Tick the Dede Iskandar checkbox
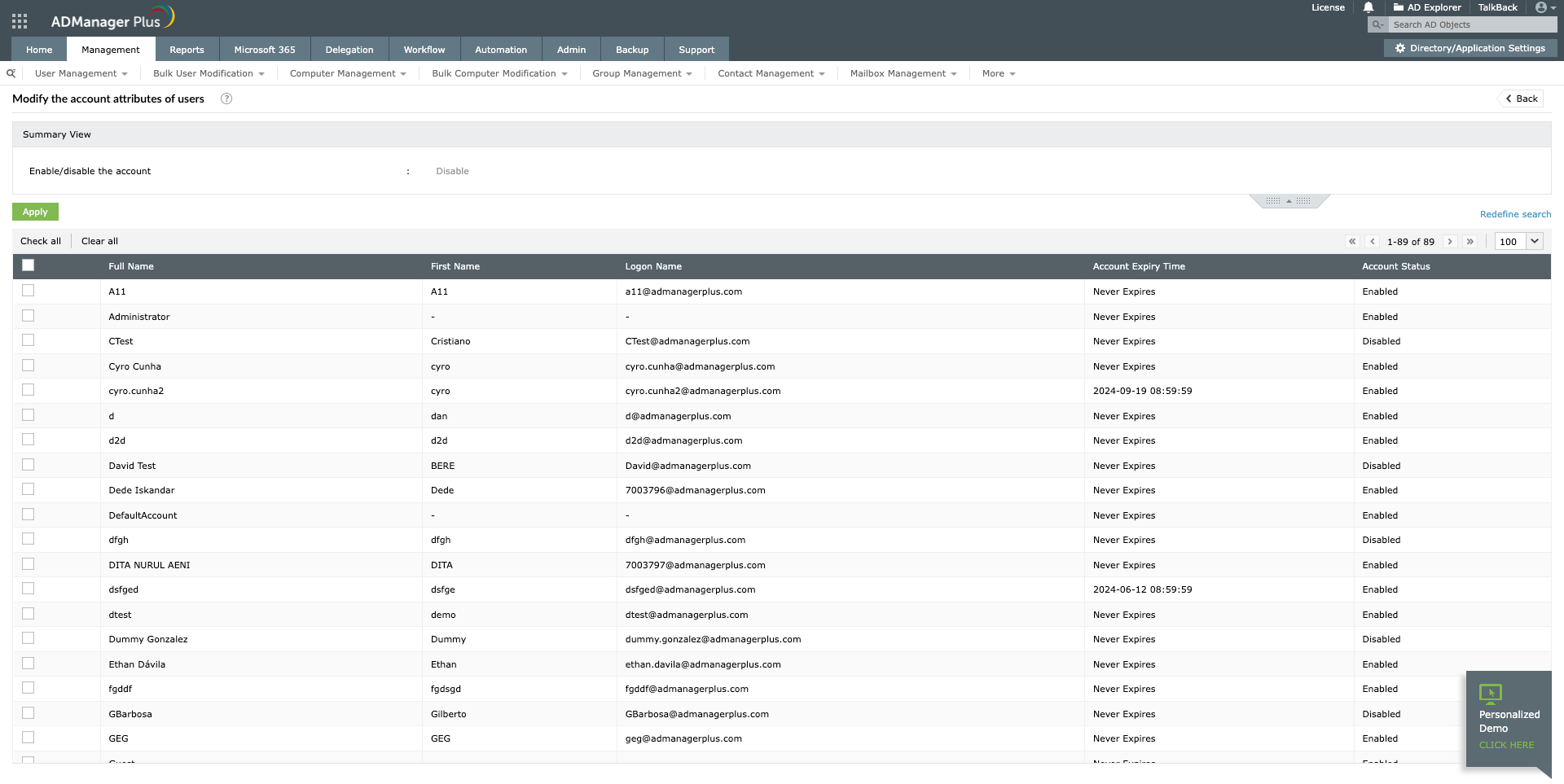This screenshot has height=784, width=1564. coord(29,489)
